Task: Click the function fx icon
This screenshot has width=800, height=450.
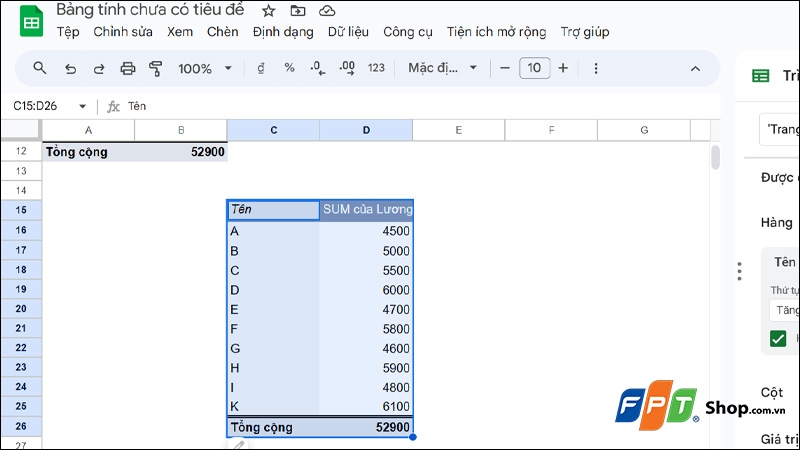Action: [x=113, y=106]
